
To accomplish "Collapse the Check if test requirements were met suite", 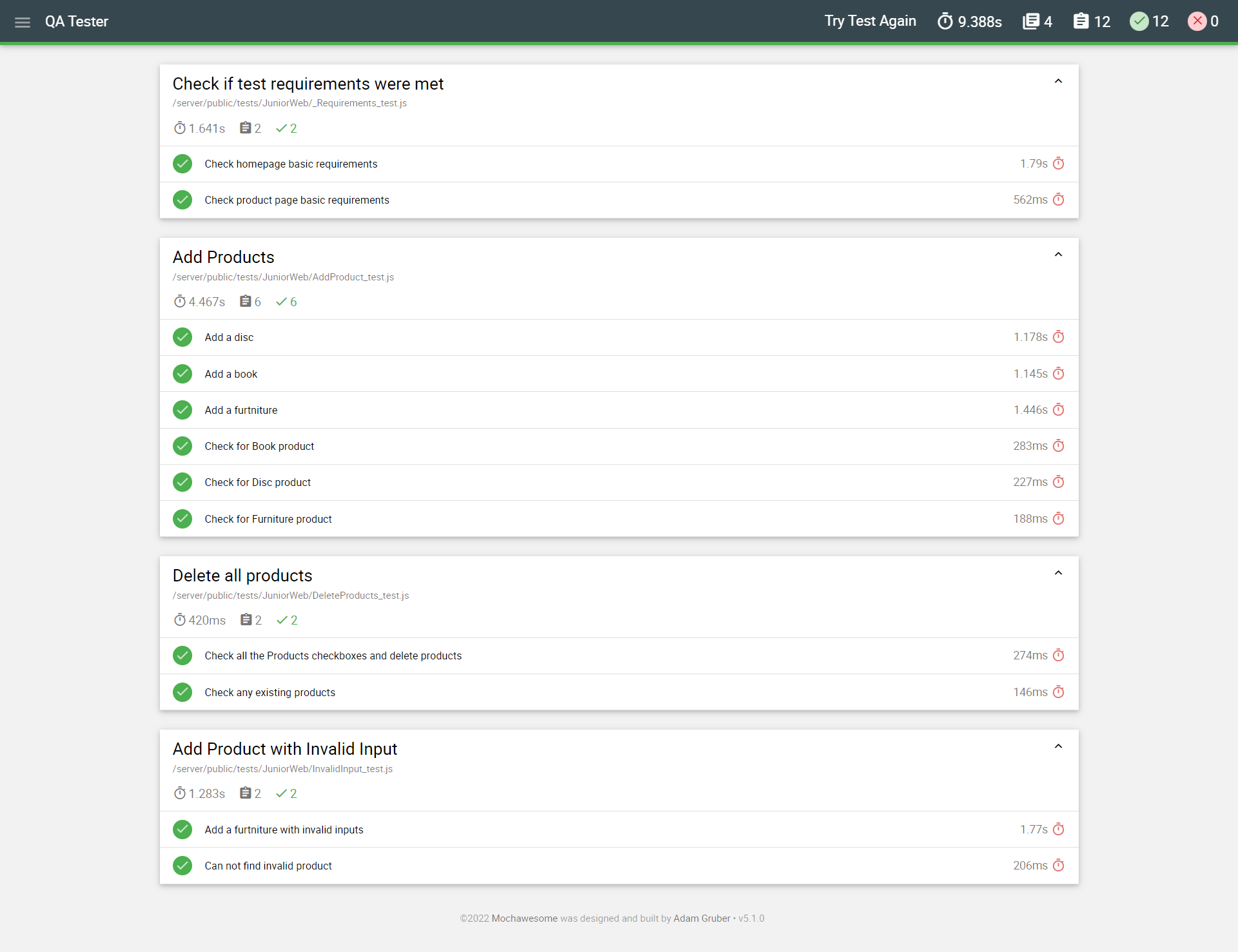I will tap(1058, 81).
